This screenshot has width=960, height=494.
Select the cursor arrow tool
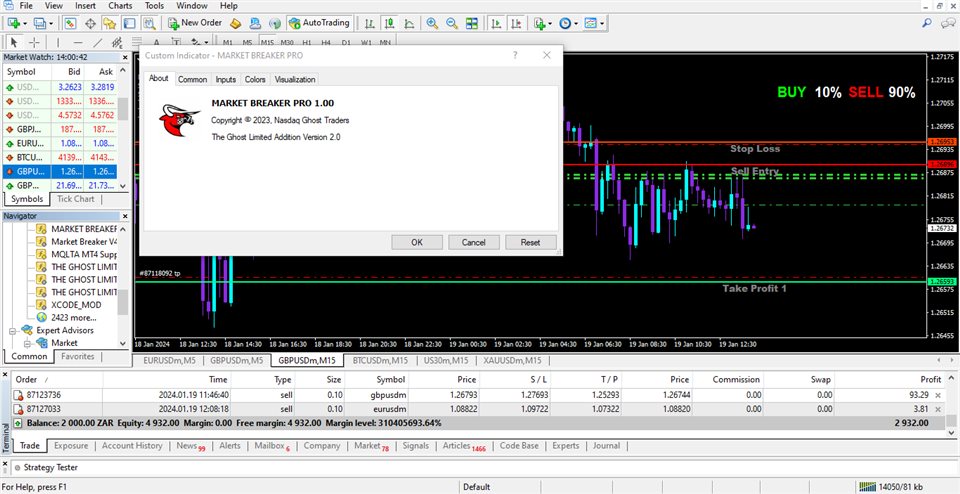(14, 42)
